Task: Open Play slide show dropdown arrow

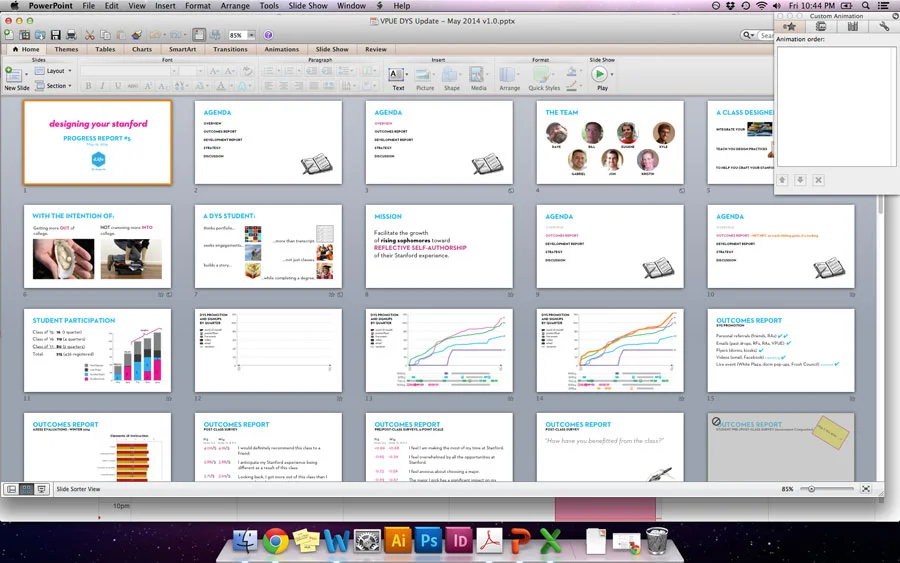Action: (612, 75)
